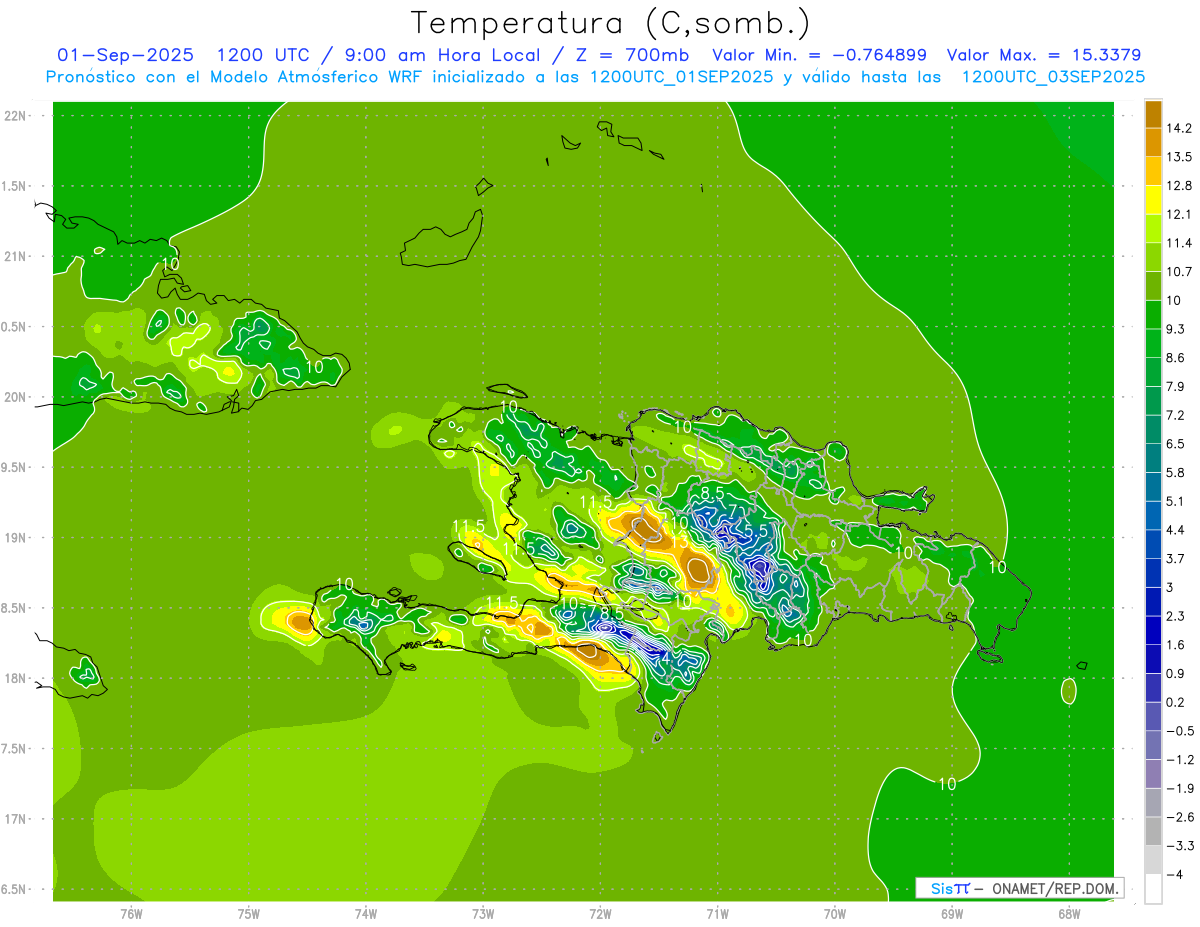Click the '5.5' contour label over central Hispaniola
1200x927 pixels.
pos(755,530)
